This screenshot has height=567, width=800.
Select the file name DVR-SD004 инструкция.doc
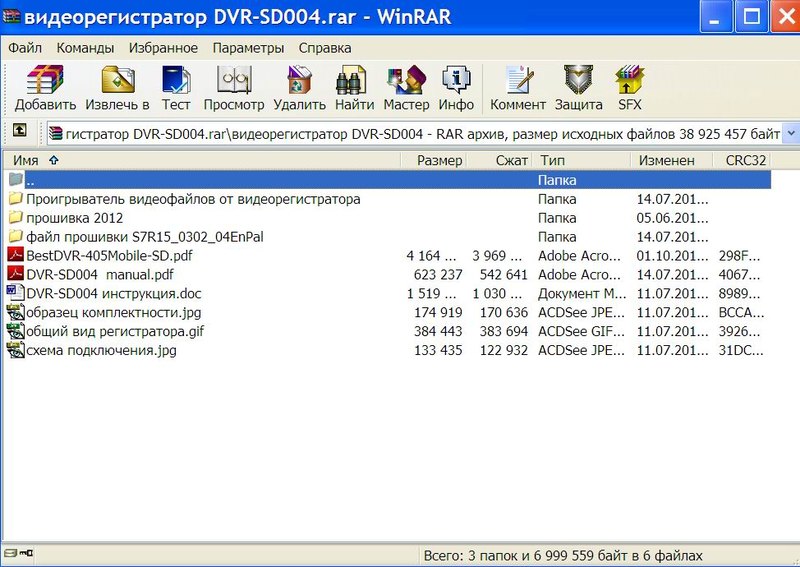click(x=114, y=293)
